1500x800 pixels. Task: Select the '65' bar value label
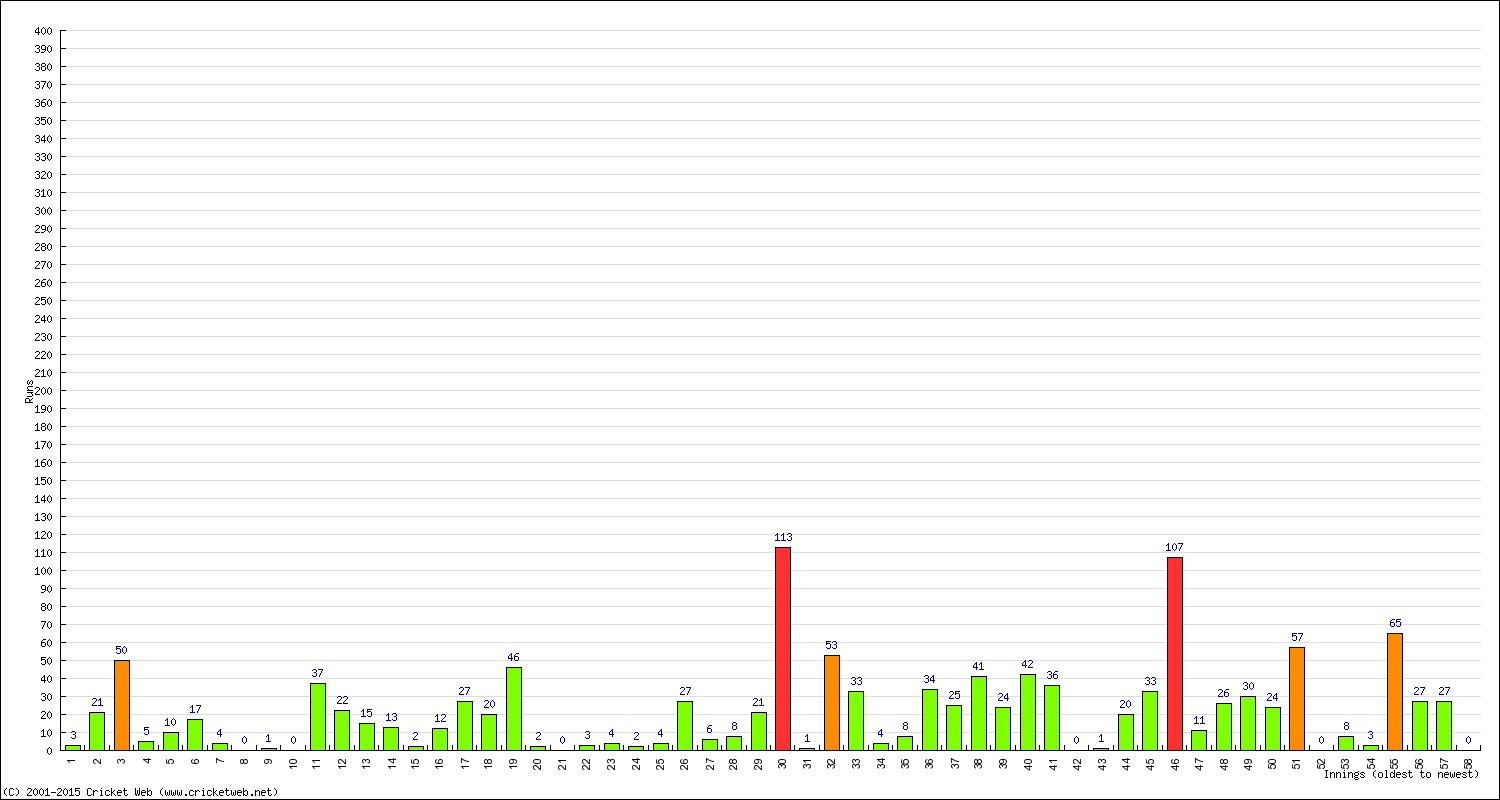pyautogui.click(x=1395, y=624)
